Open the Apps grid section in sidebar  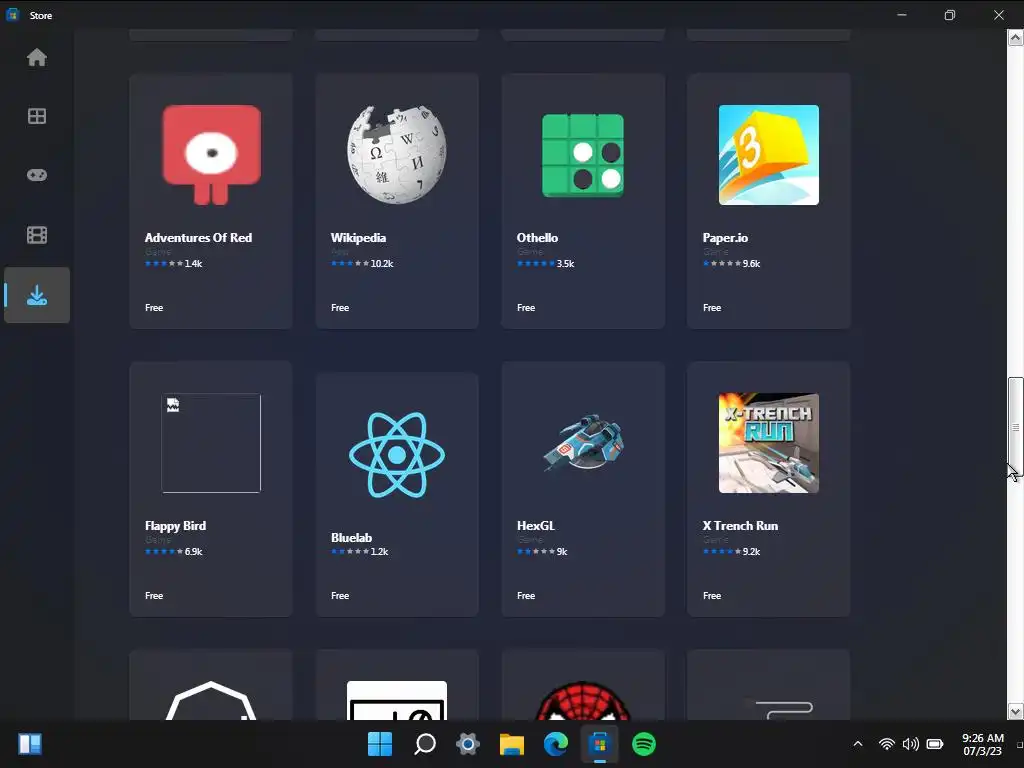[37, 116]
